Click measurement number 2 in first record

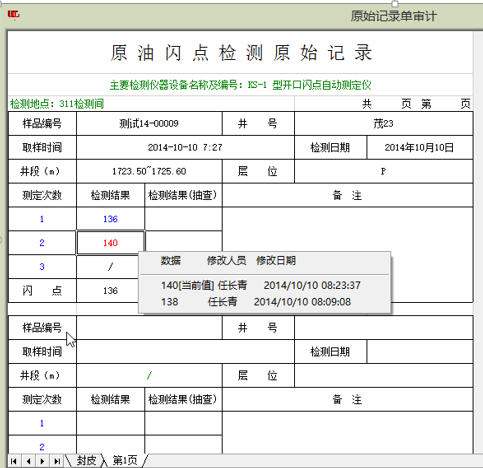point(42,243)
